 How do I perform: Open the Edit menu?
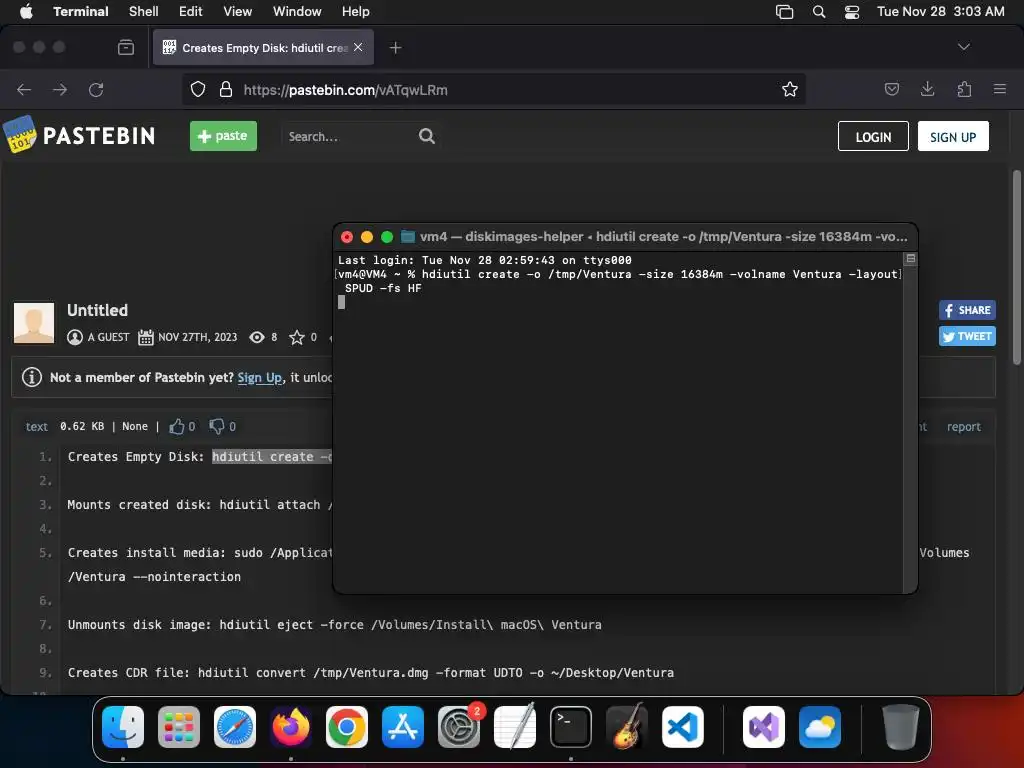191,11
